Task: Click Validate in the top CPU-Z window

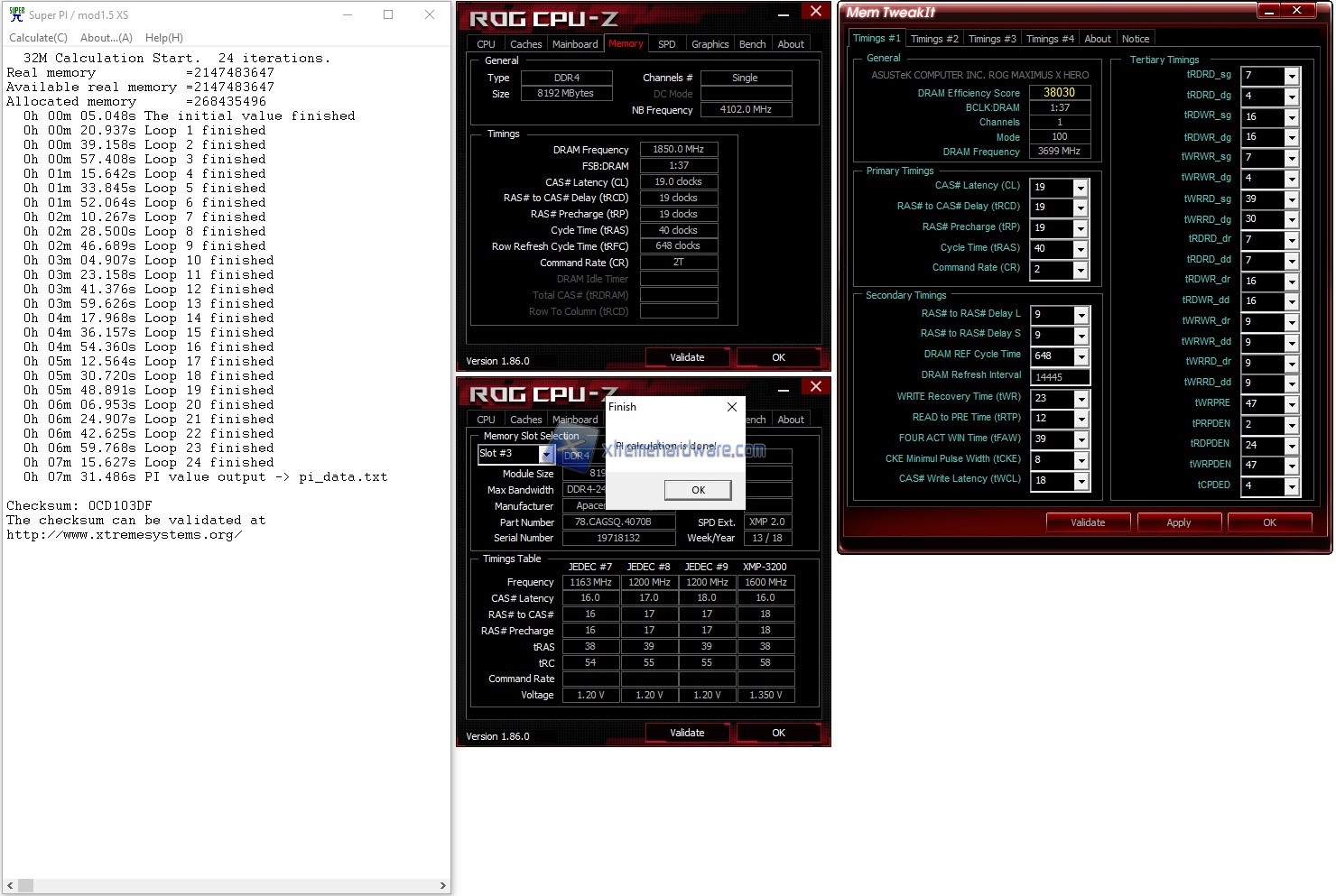Action: 687,357
